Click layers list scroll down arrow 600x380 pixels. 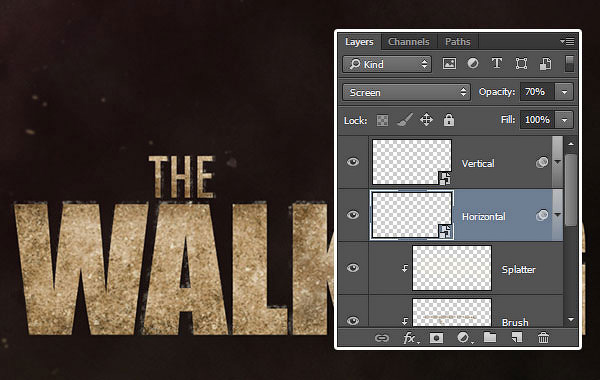click(571, 320)
